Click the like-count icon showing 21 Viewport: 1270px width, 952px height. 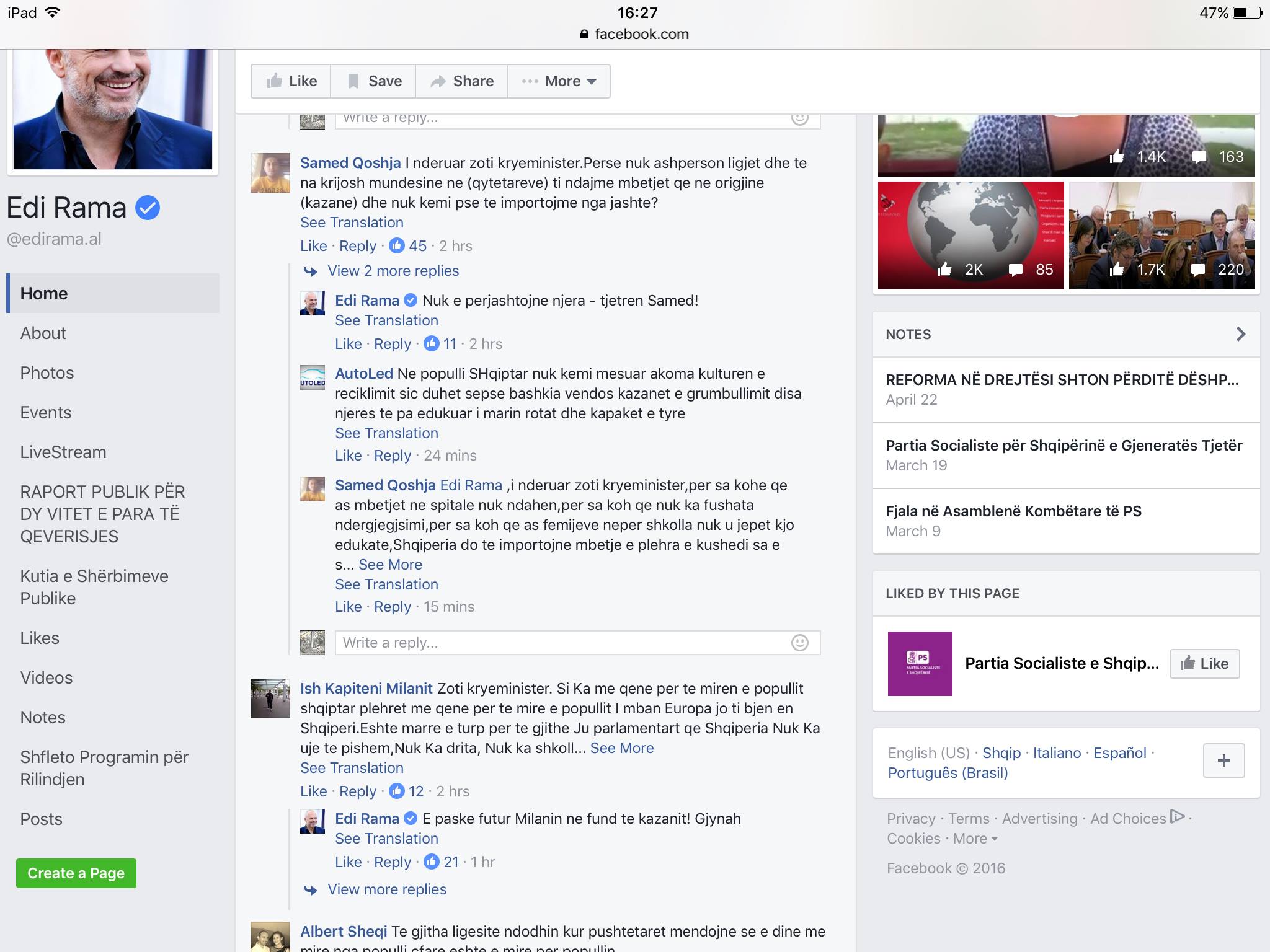click(x=432, y=862)
